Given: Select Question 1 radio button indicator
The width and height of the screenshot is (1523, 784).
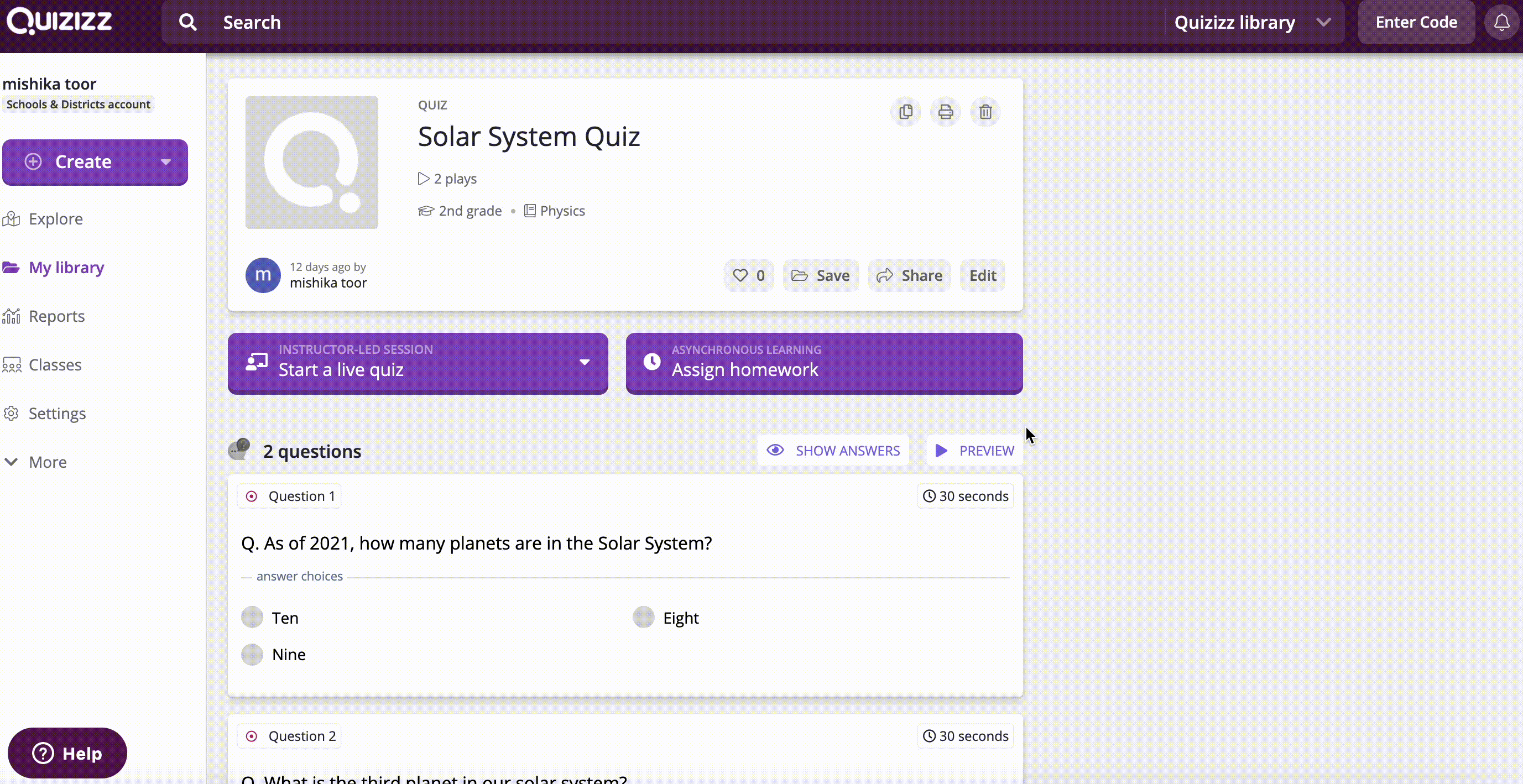Looking at the screenshot, I should tap(253, 495).
